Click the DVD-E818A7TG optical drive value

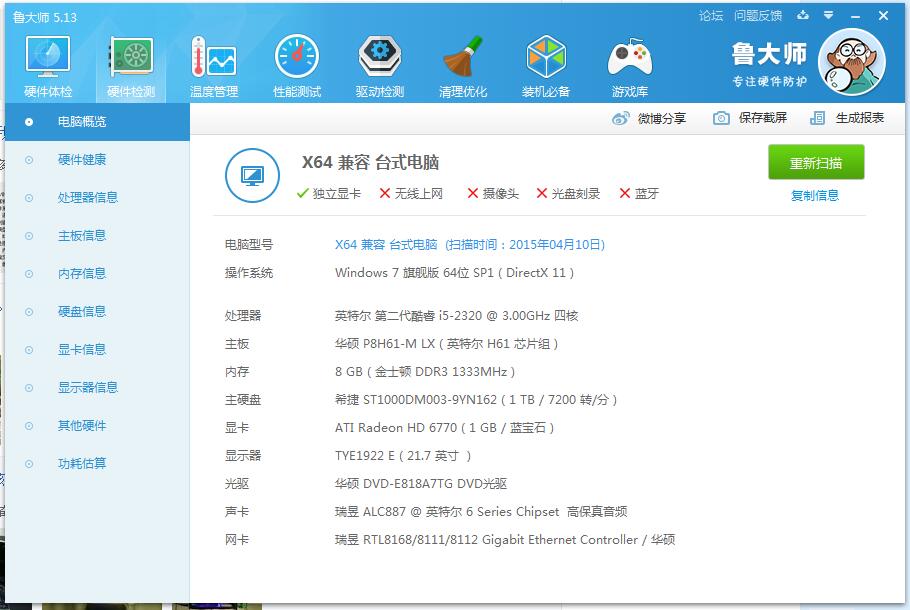pos(421,483)
